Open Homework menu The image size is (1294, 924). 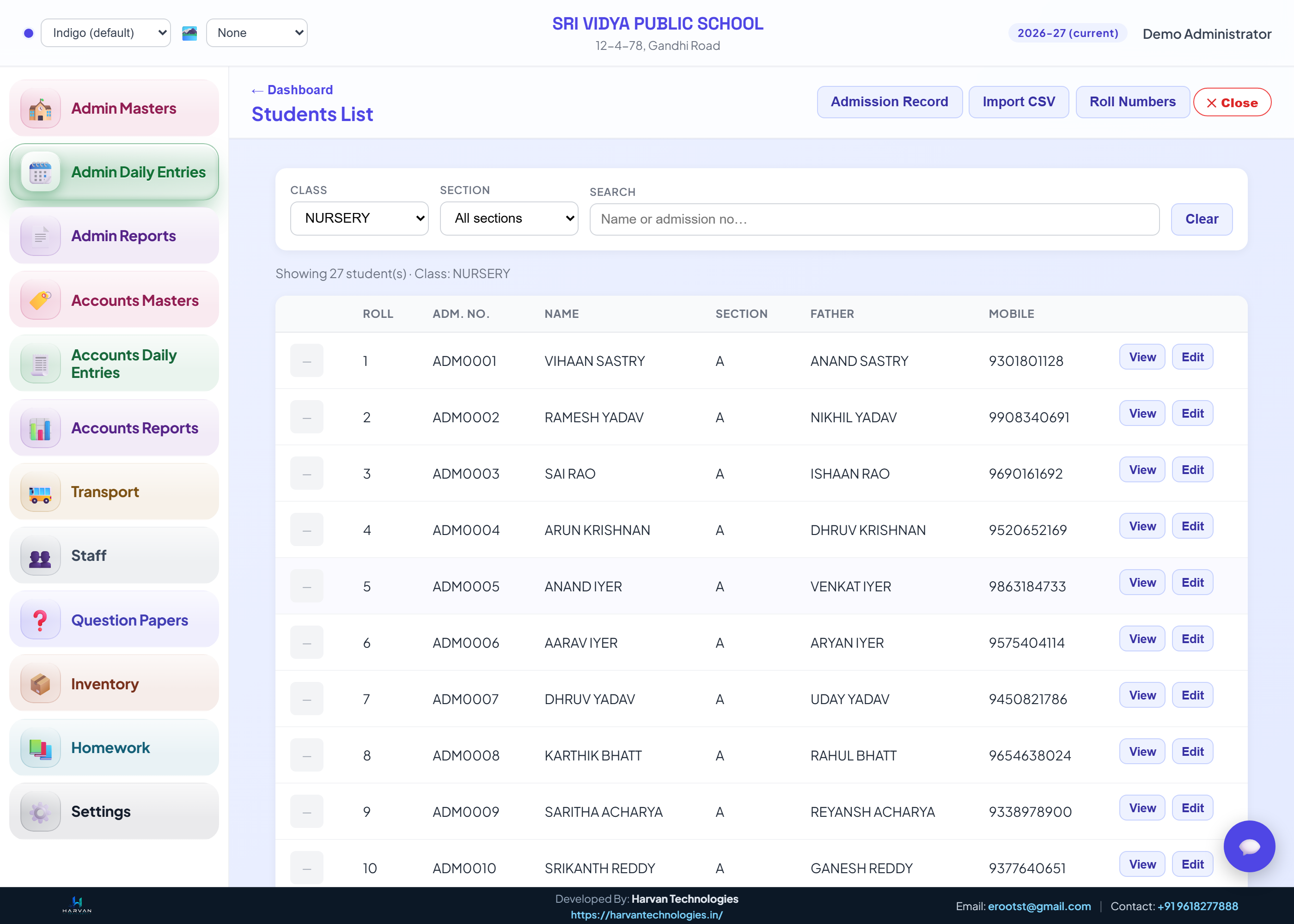tap(114, 748)
